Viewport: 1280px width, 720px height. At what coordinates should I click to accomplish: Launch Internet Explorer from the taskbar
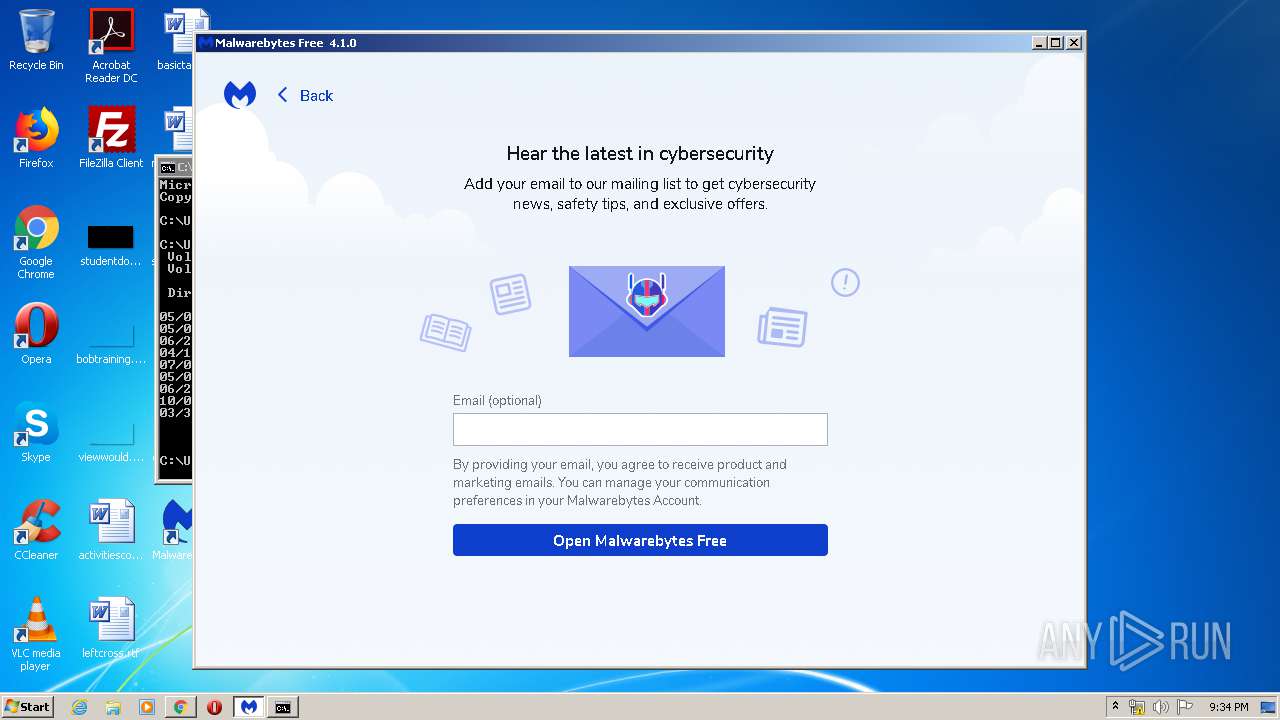(x=79, y=707)
